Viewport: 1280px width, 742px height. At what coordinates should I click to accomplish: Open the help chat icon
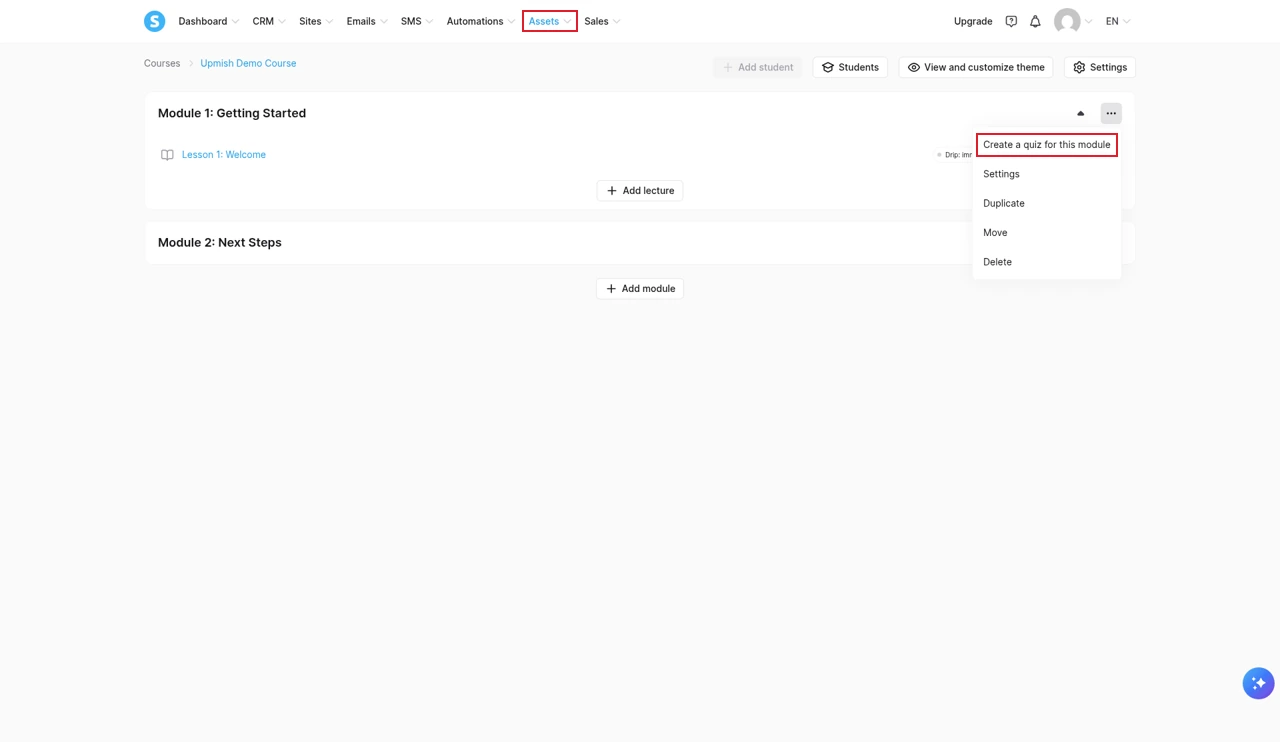1011,21
